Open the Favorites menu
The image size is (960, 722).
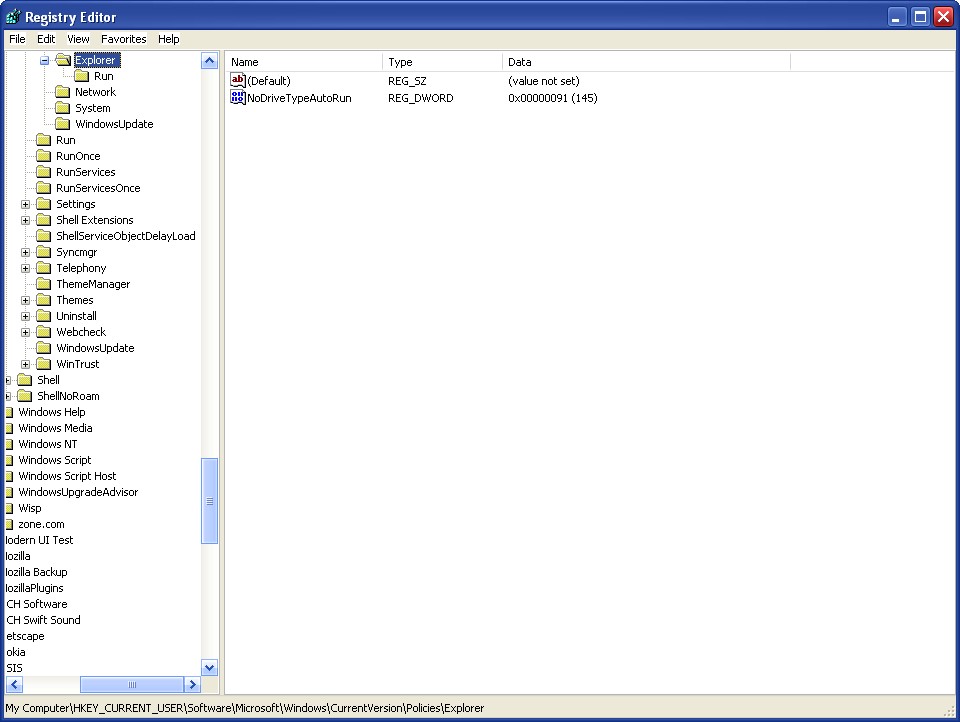(124, 39)
